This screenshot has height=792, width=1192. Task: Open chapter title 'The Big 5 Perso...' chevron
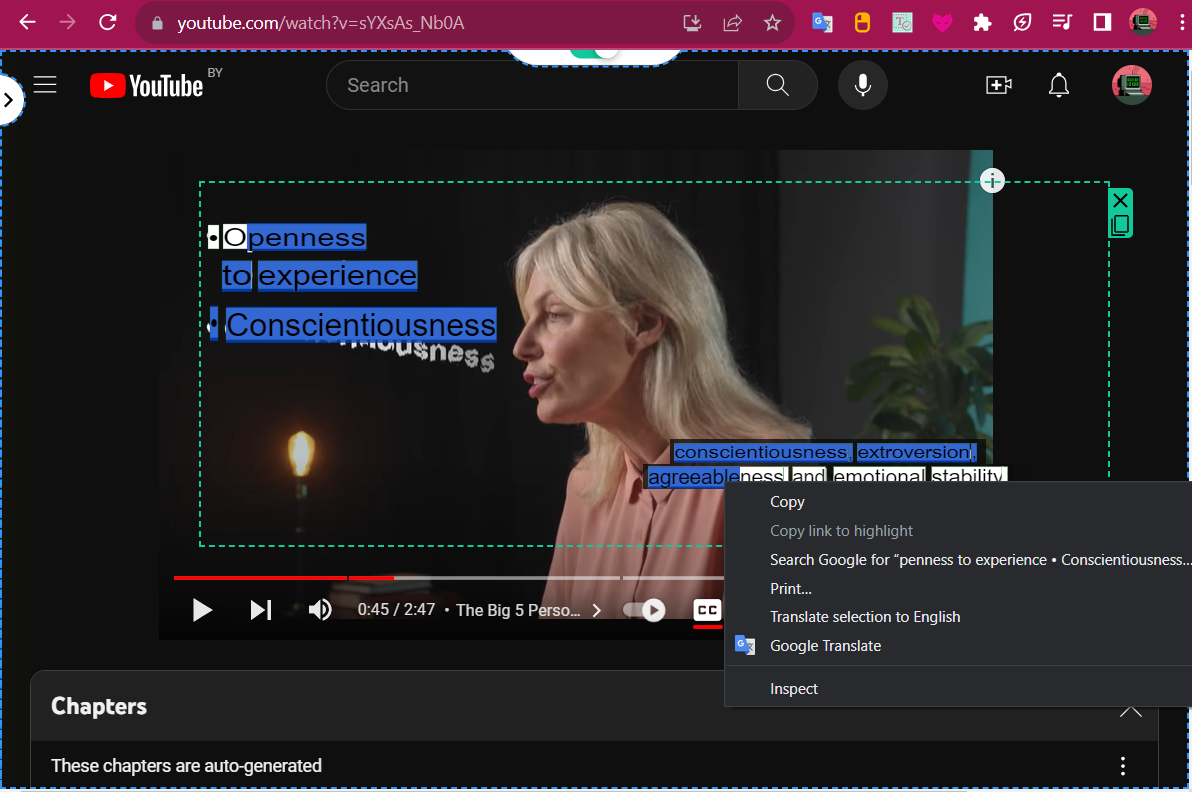[598, 610]
